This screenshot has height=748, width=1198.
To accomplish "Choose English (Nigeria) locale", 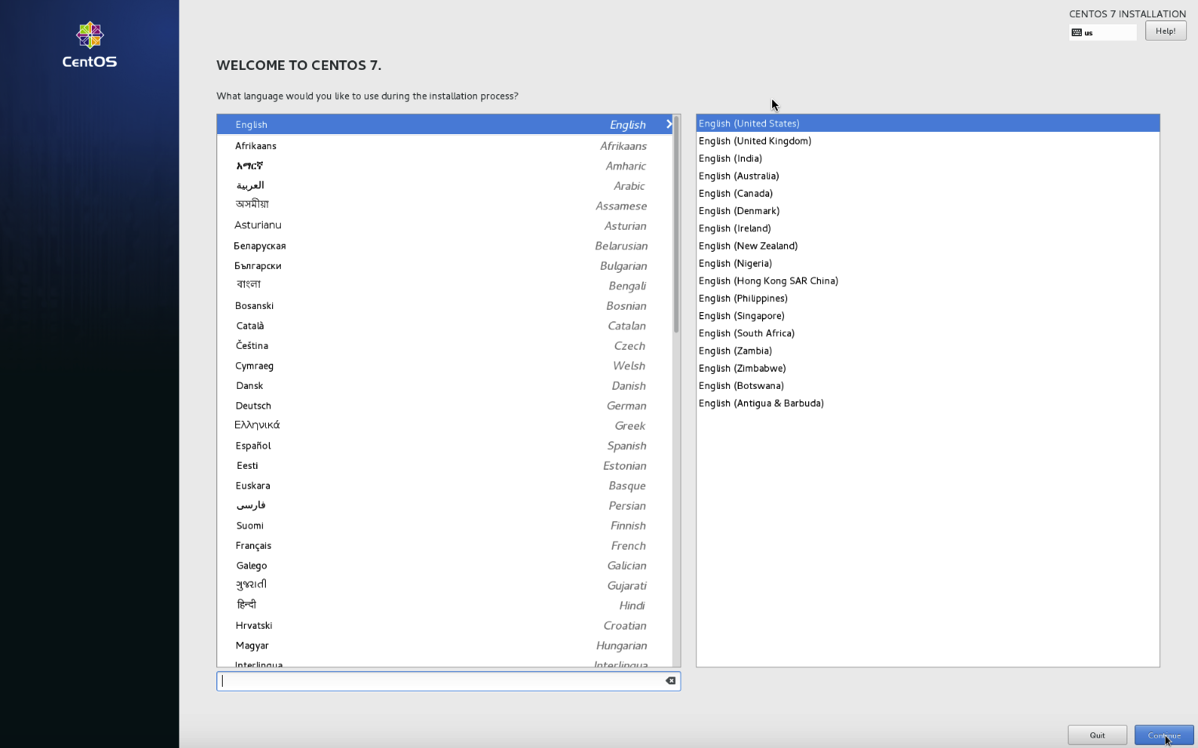I will (928, 263).
